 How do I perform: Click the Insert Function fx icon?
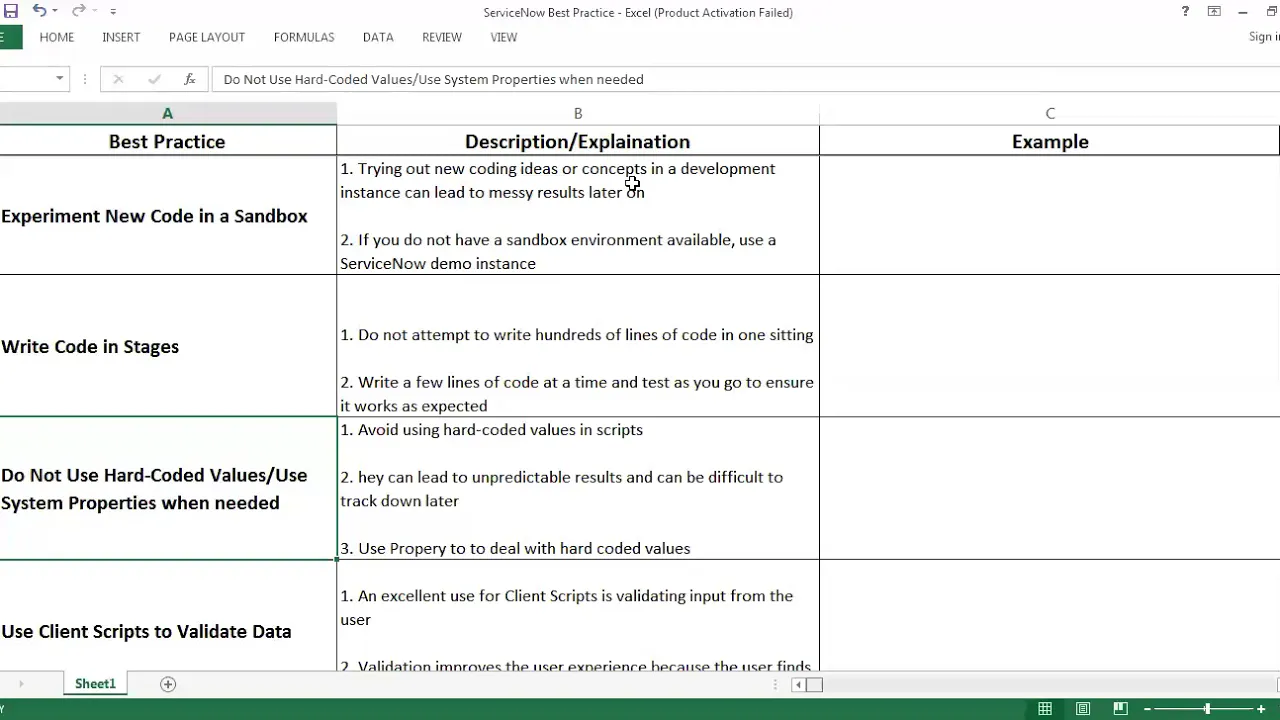pos(189,79)
